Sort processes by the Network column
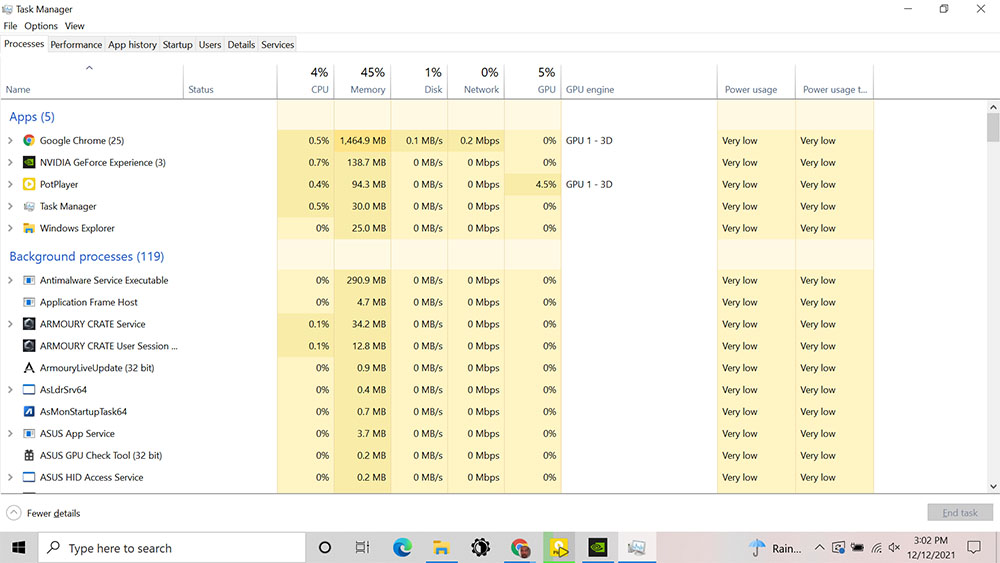Screen dimensions: 1000x563 point(476,81)
